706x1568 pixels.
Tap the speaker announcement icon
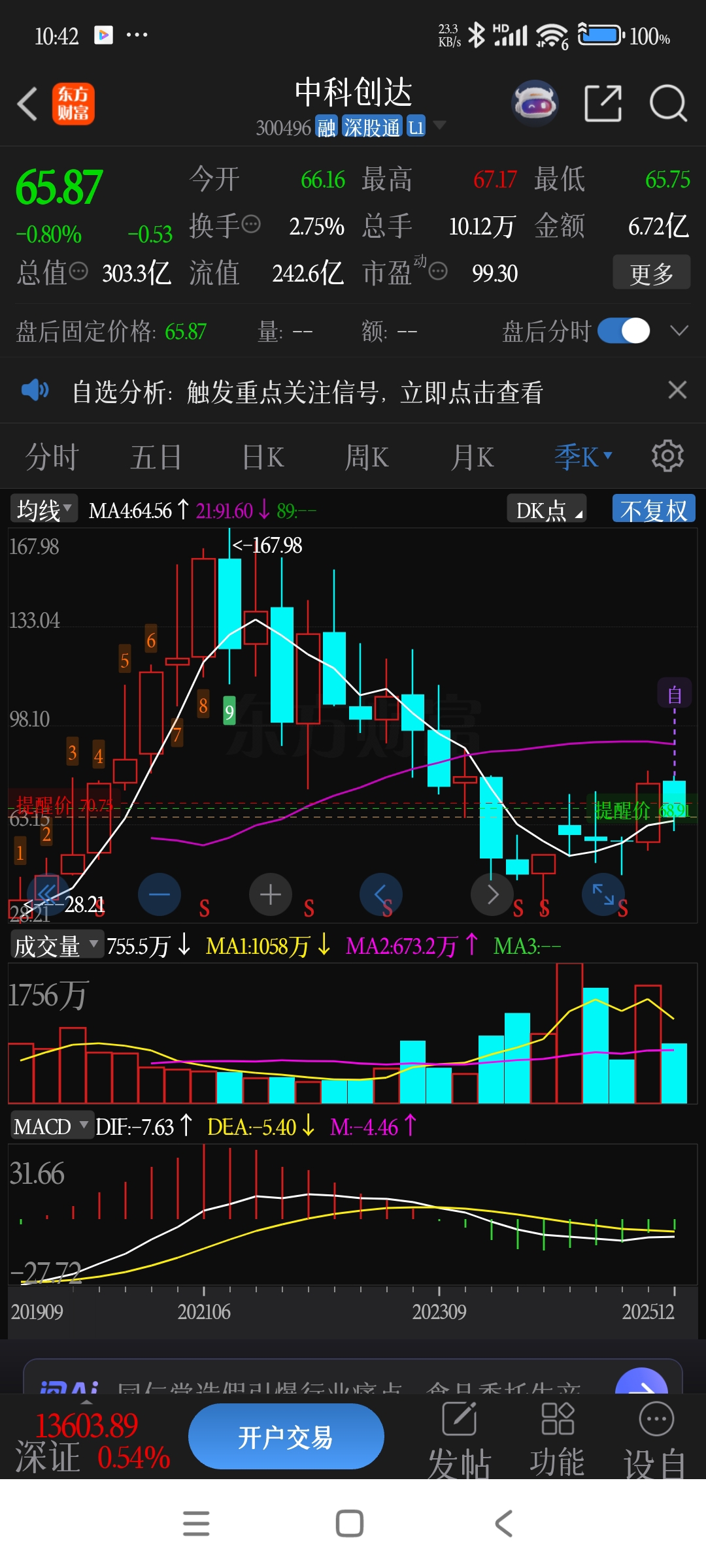click(35, 391)
